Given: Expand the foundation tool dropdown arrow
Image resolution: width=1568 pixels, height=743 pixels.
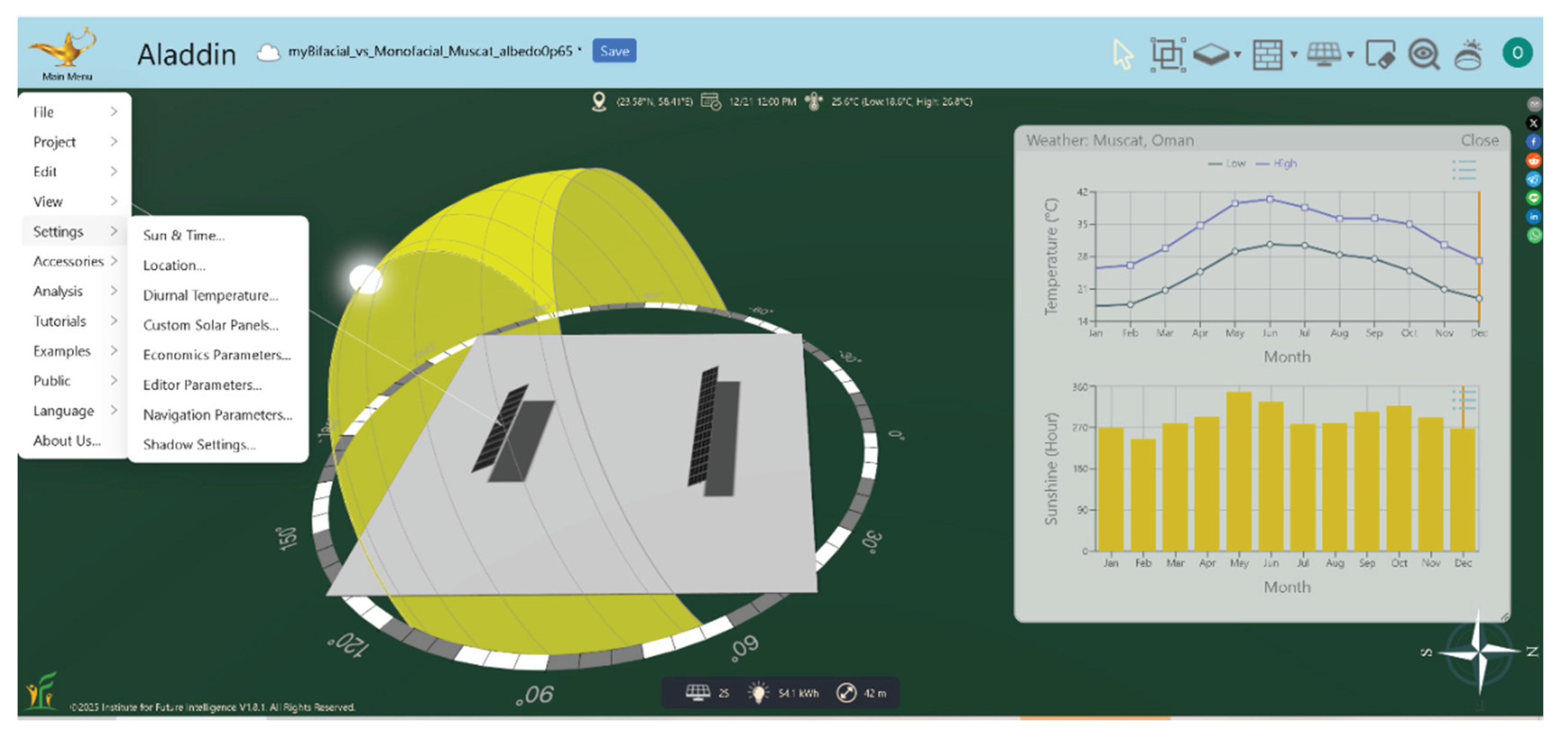Looking at the screenshot, I should tap(1237, 55).
